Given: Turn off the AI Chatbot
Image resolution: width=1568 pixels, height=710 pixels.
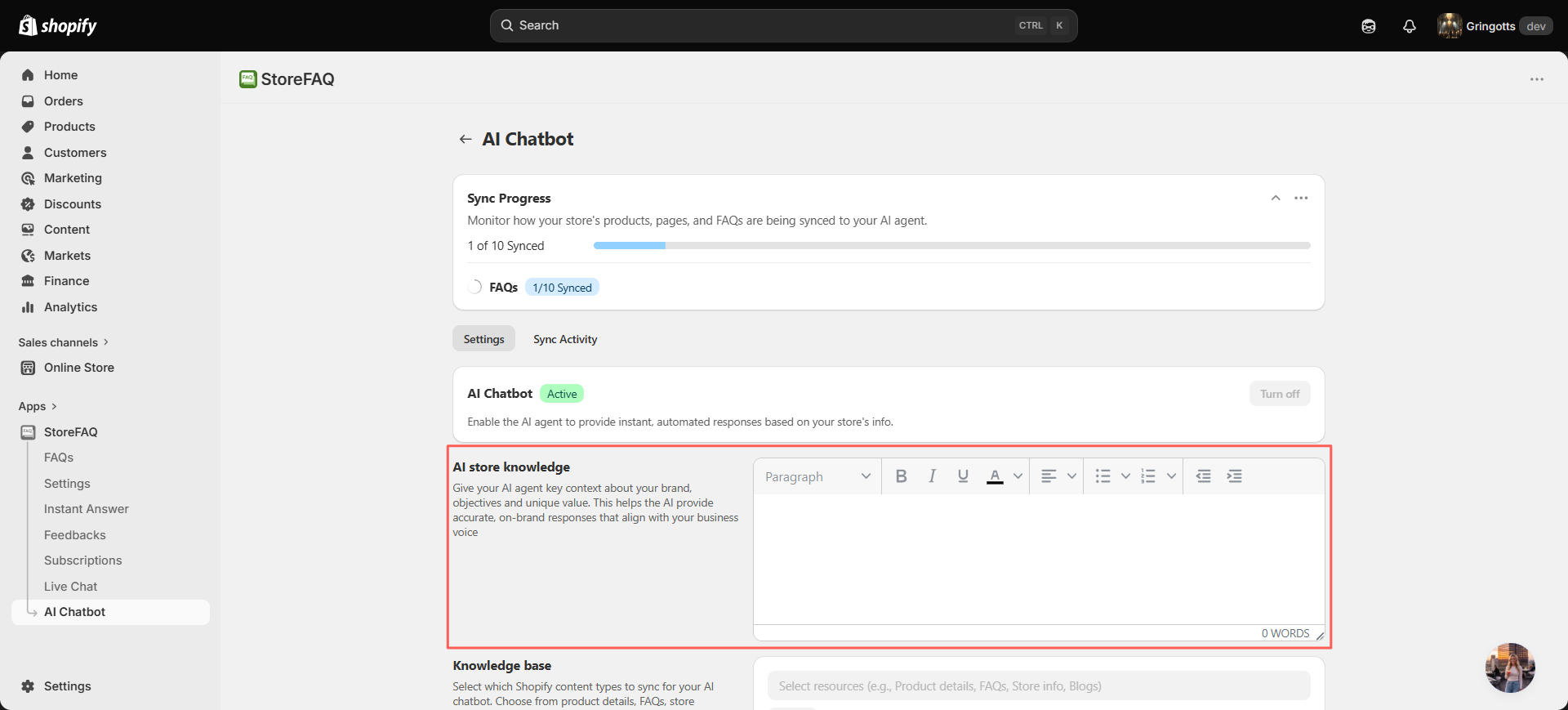Looking at the screenshot, I should pos(1280,394).
